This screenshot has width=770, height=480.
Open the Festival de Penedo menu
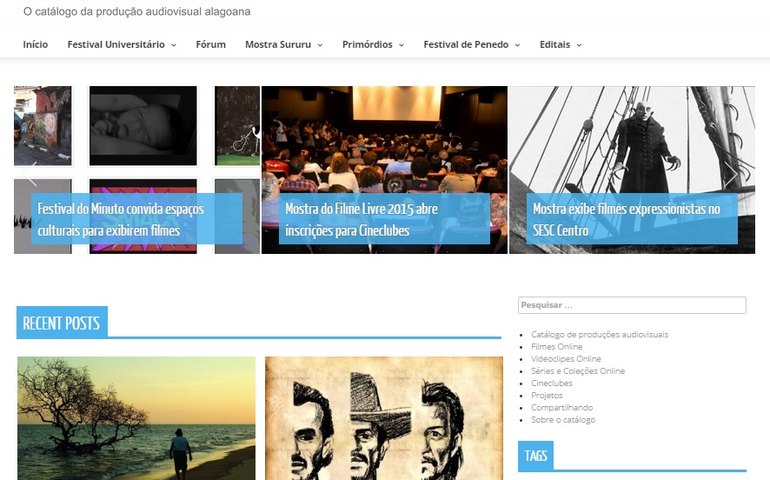tap(466, 45)
